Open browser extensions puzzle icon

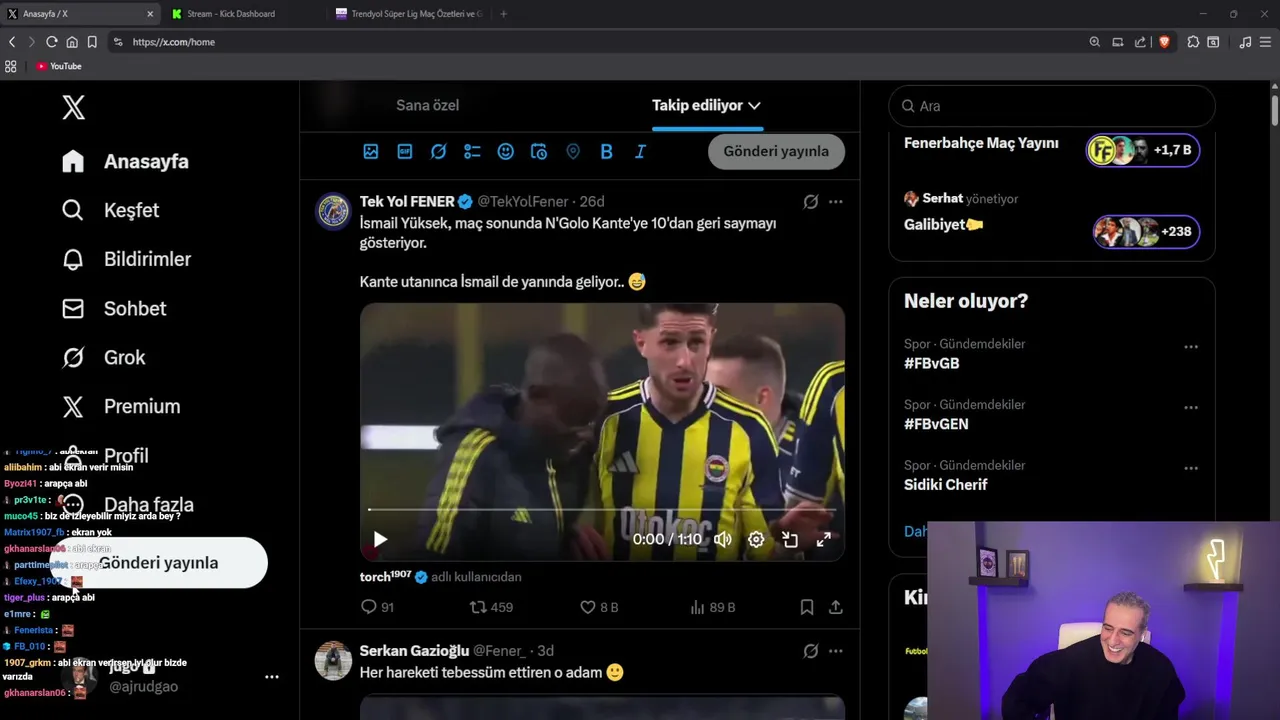tap(1193, 42)
